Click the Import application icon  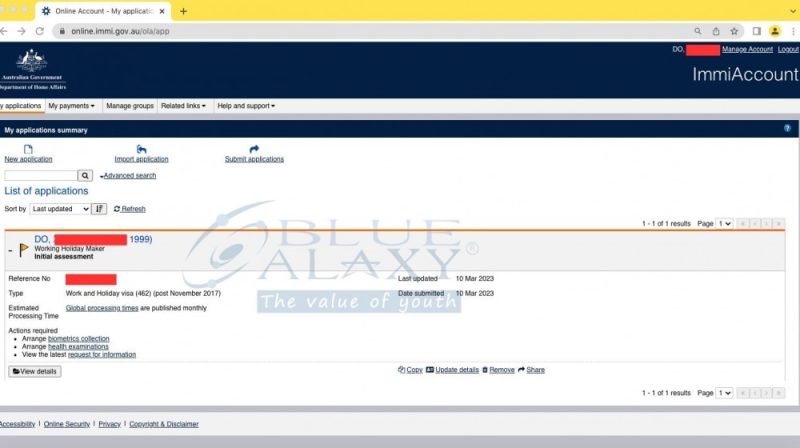pyautogui.click(x=141, y=149)
